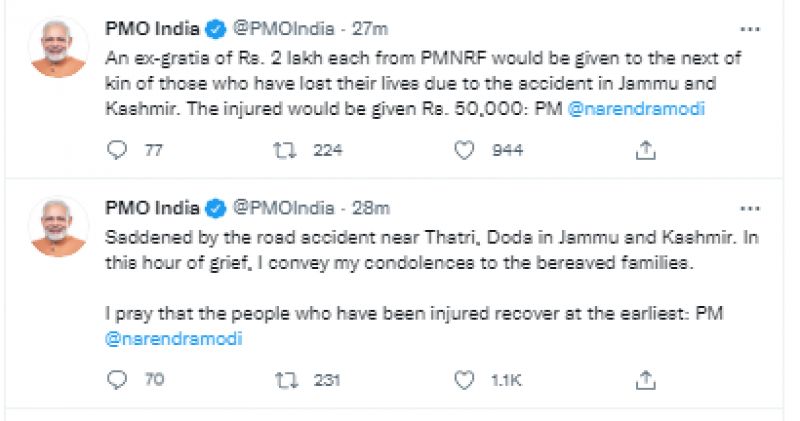Retweet the ex-gratia Rs. 2 lakh tweet
This screenshot has height=421, width=800.
[x=284, y=150]
